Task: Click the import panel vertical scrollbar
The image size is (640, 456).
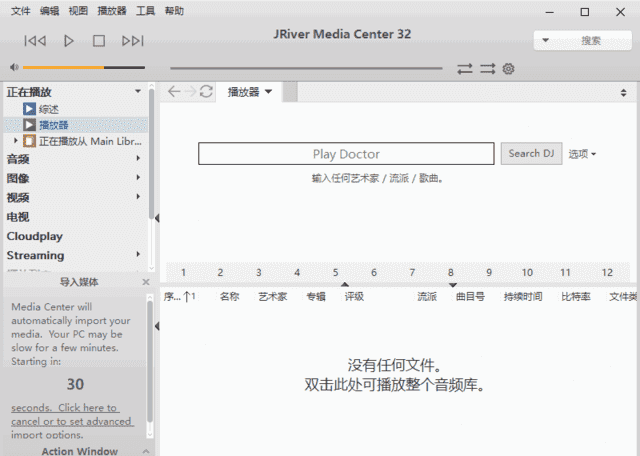Action: pyautogui.click(x=150, y=361)
